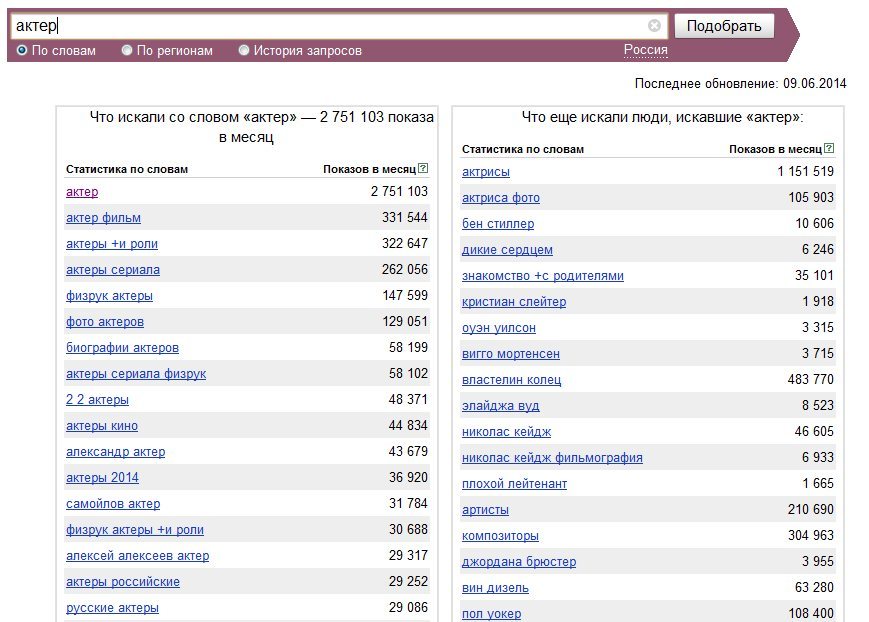The width and height of the screenshot is (869, 622).
Task: Click the 'вин дизель' link
Action: coord(495,588)
